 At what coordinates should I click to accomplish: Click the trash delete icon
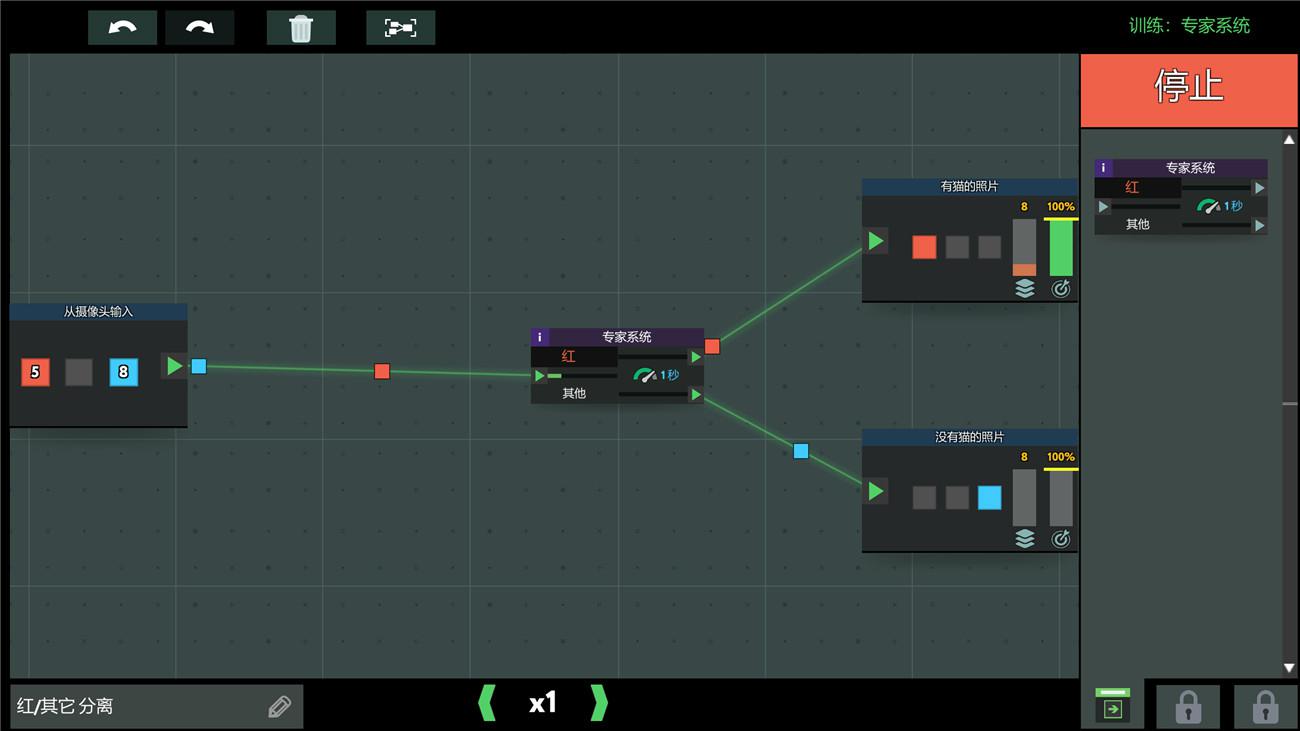301,28
